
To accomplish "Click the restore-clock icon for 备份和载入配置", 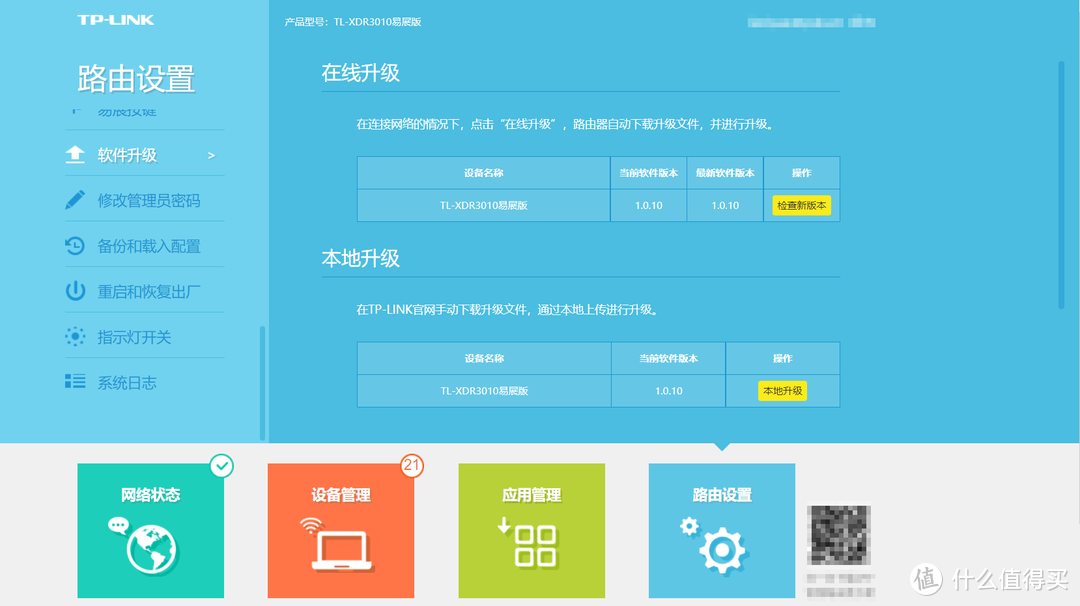I will click(76, 245).
